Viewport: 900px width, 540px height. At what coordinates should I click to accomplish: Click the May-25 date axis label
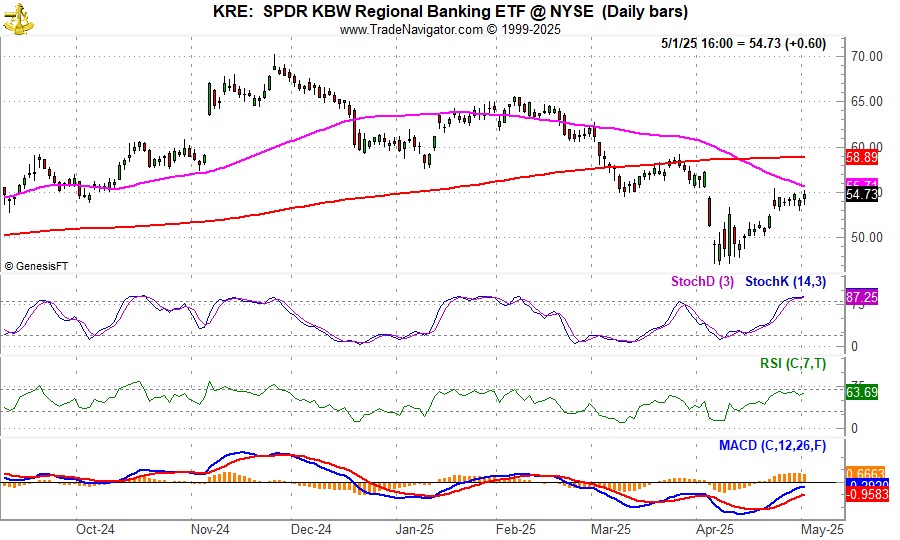[824, 529]
